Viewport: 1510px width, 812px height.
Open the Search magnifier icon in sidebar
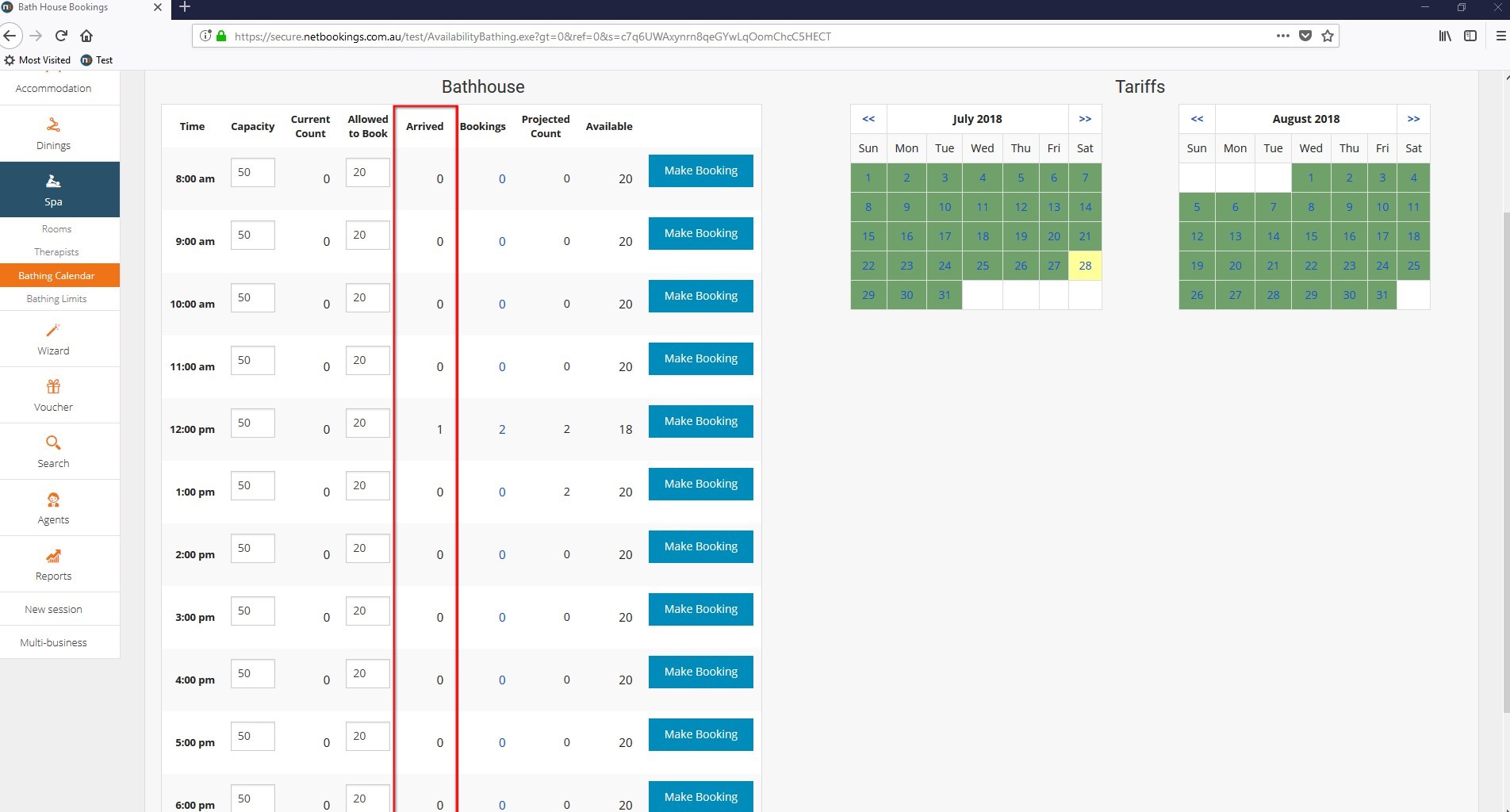[53, 443]
